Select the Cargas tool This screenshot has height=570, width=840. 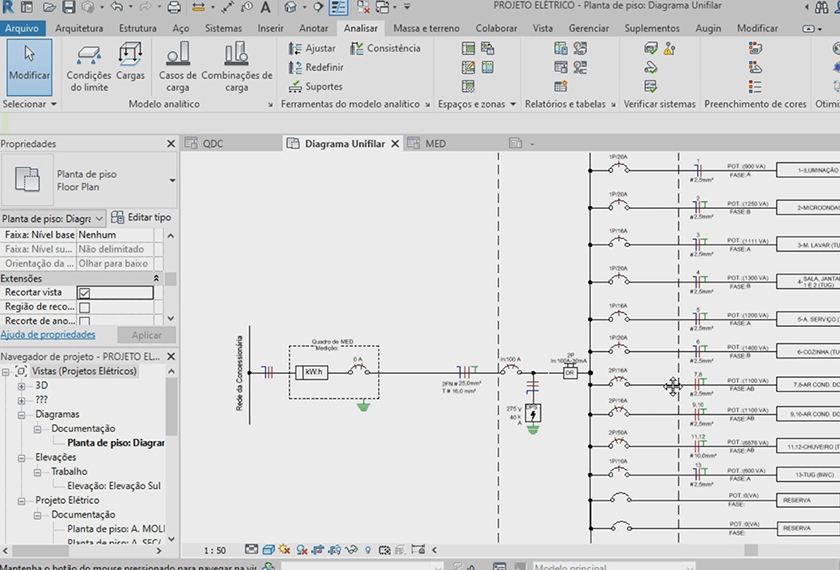(130, 63)
